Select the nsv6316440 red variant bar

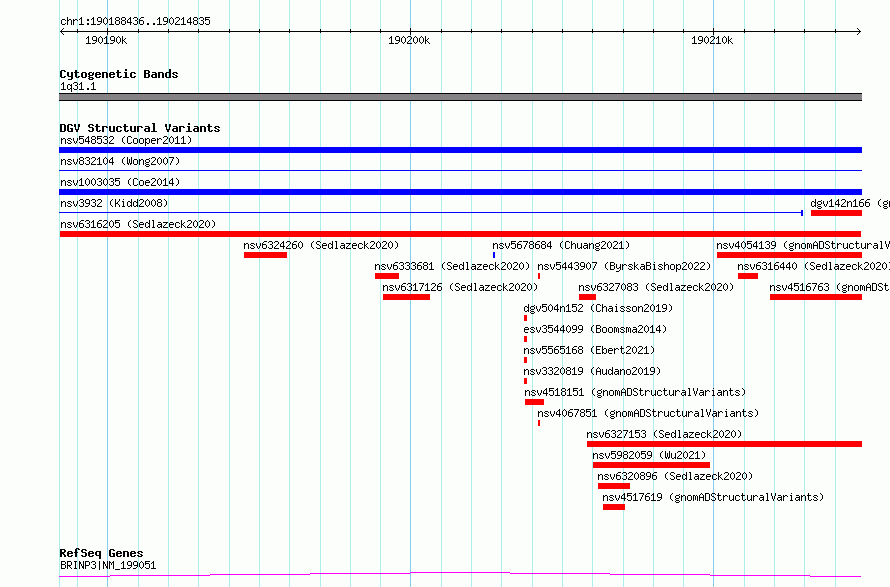(x=748, y=276)
